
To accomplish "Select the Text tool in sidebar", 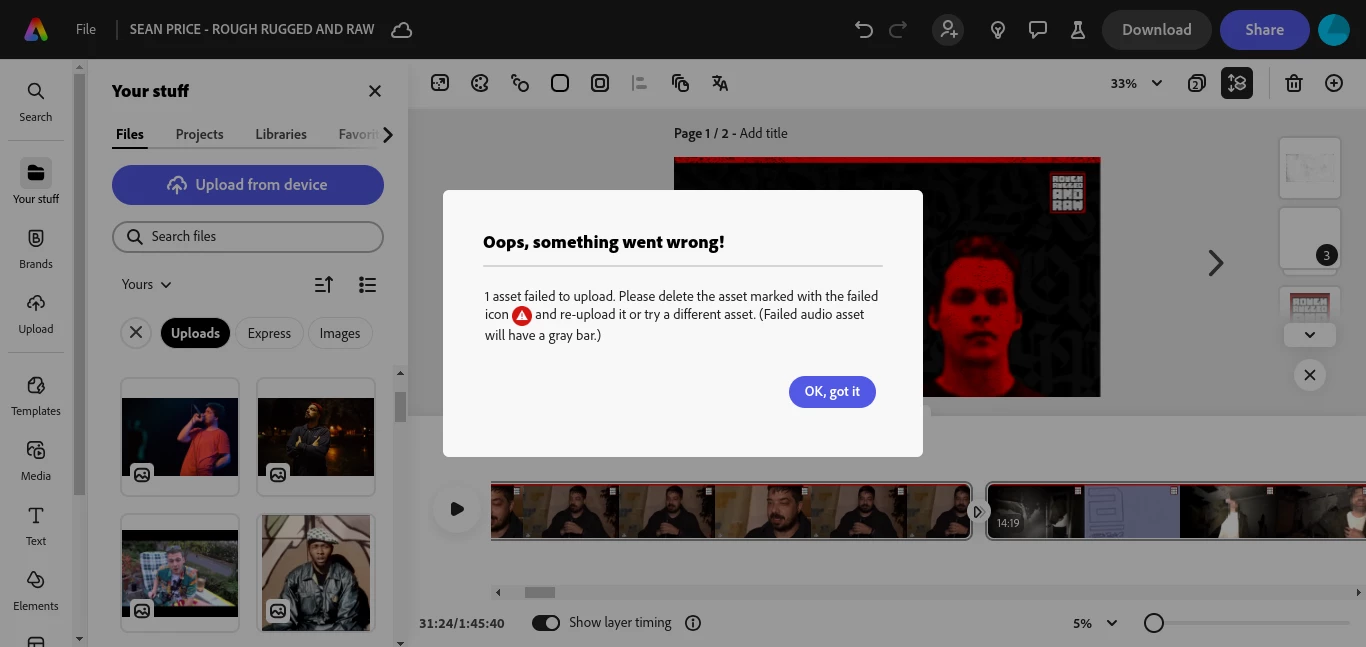I will pyautogui.click(x=36, y=525).
